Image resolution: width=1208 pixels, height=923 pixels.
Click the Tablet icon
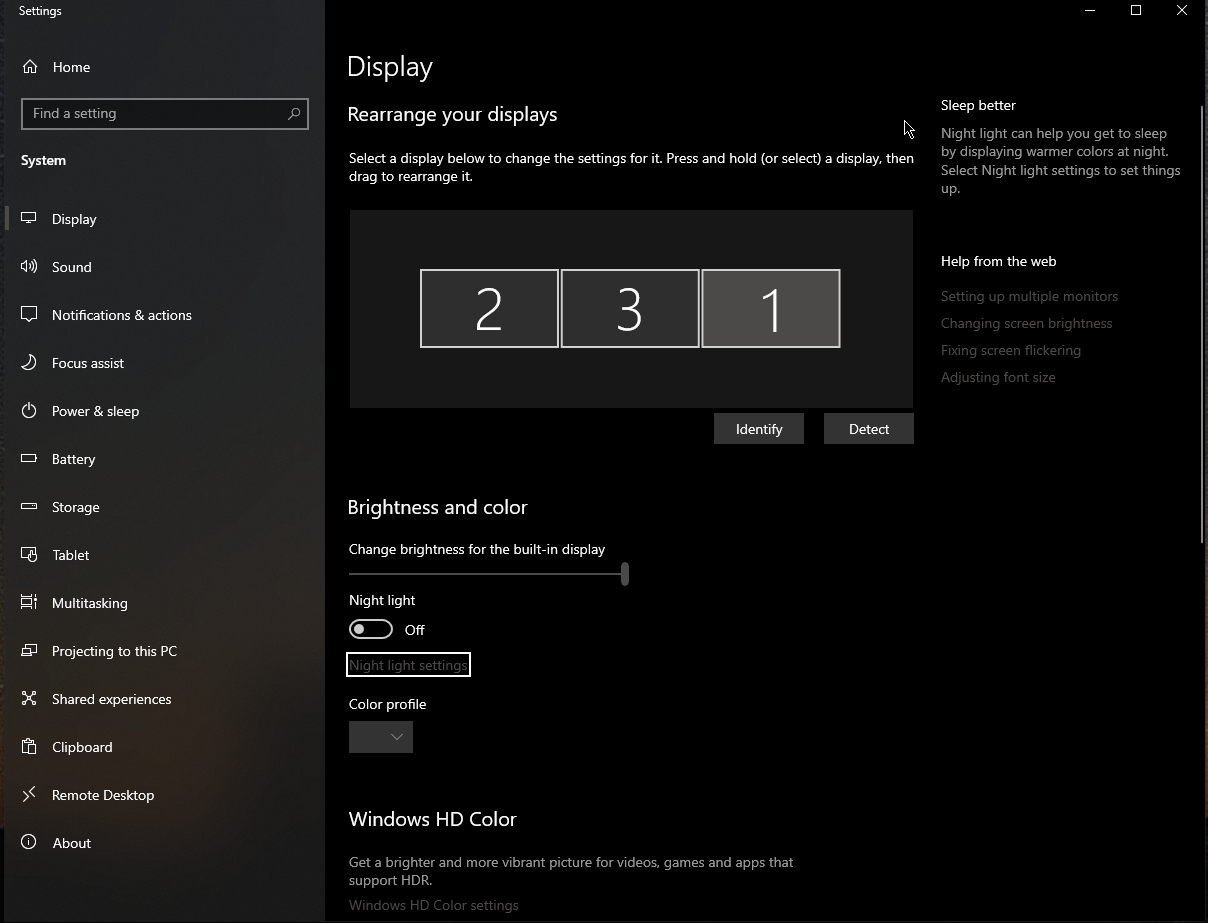coord(30,555)
